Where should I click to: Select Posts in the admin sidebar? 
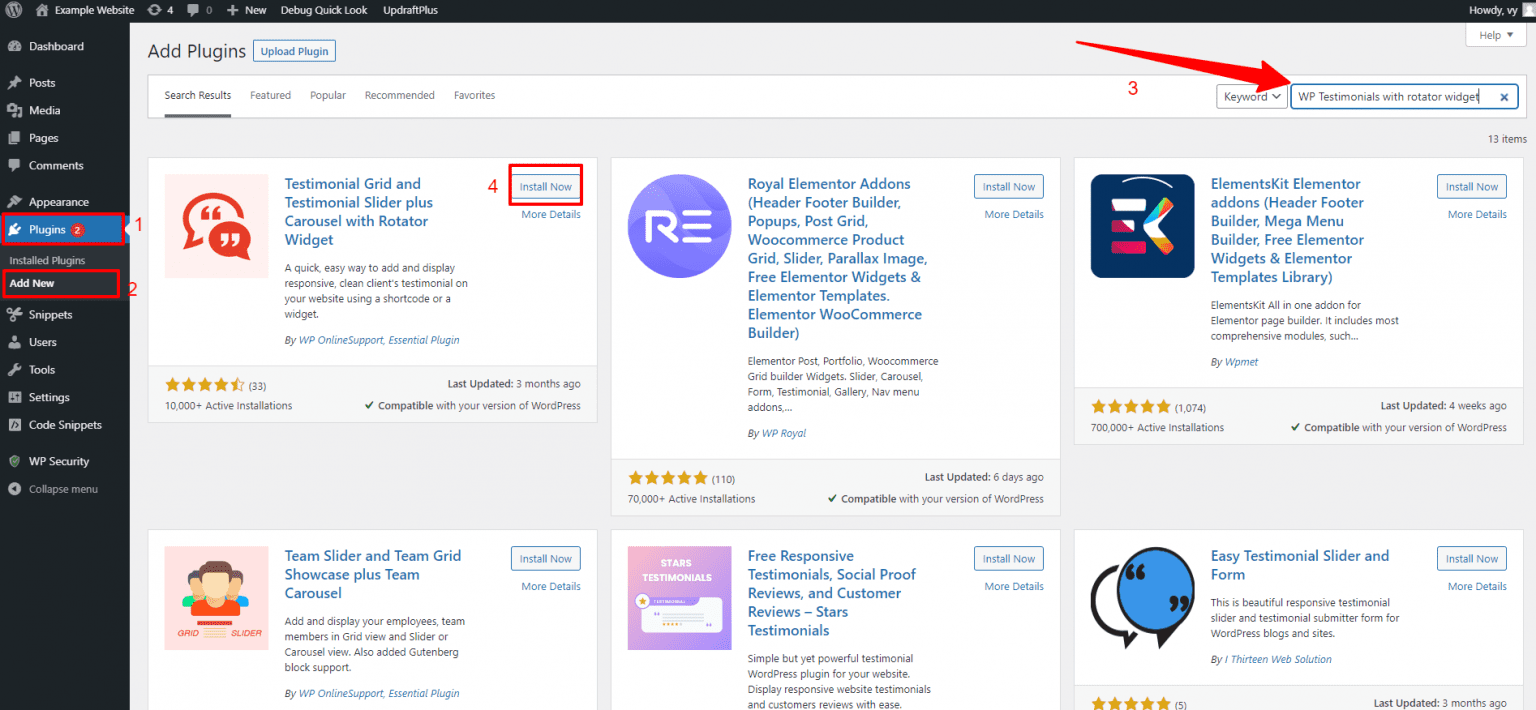[40, 82]
